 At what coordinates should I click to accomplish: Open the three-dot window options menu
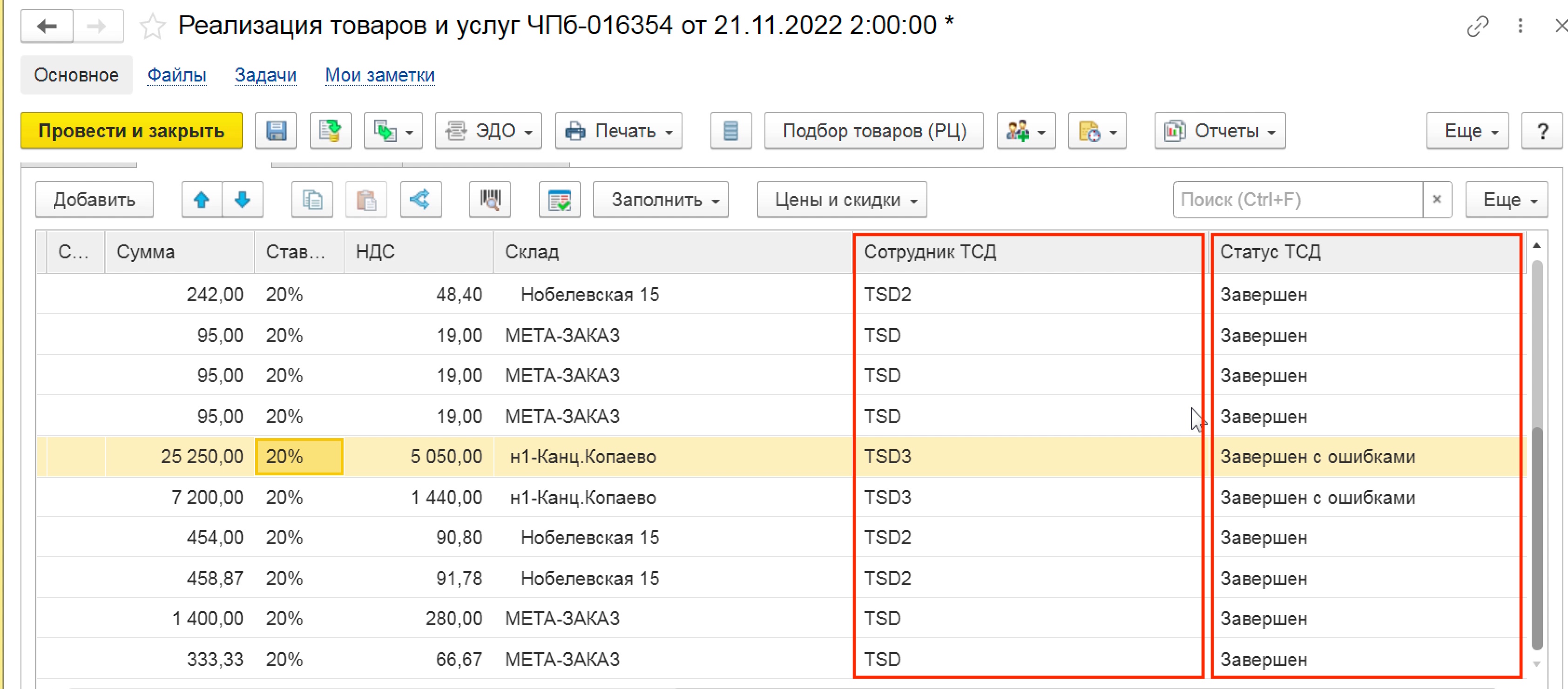(x=1521, y=26)
